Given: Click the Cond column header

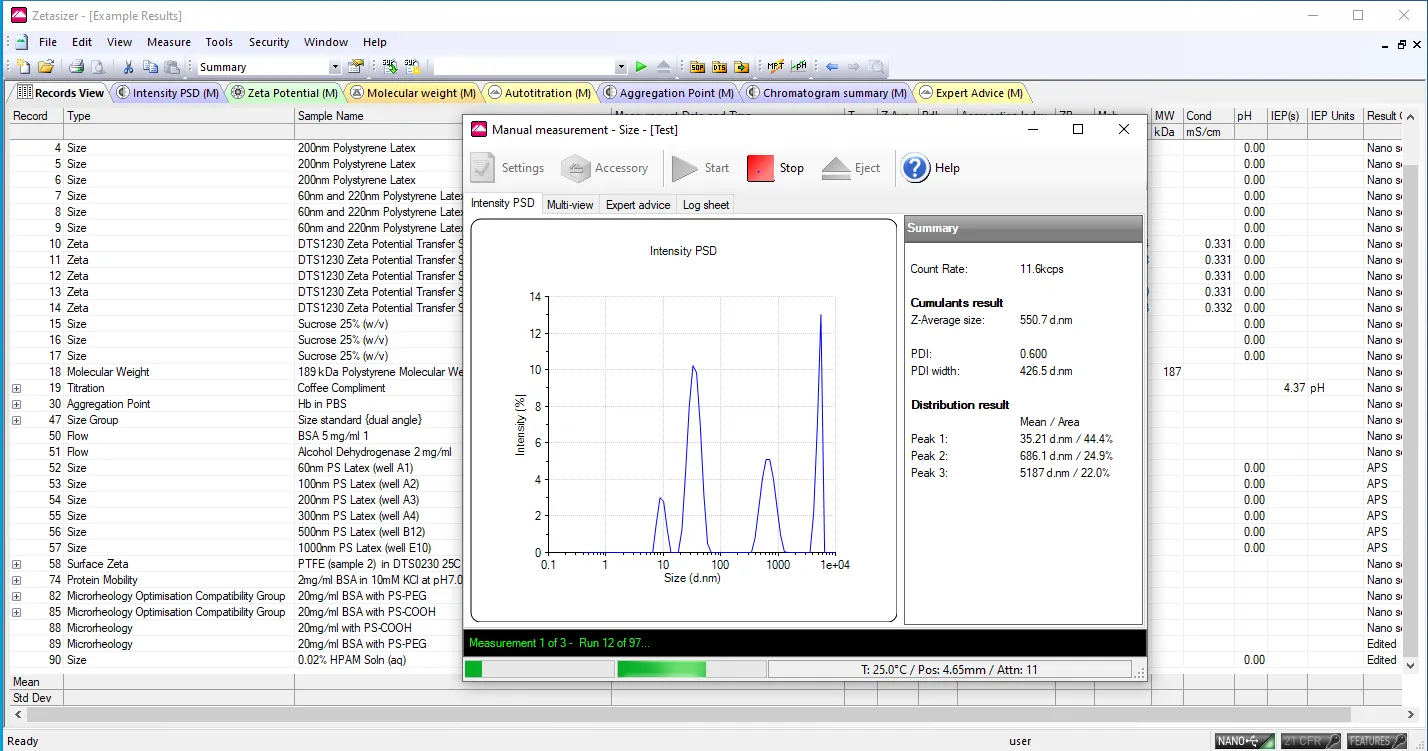Looking at the screenshot, I should point(1208,116).
